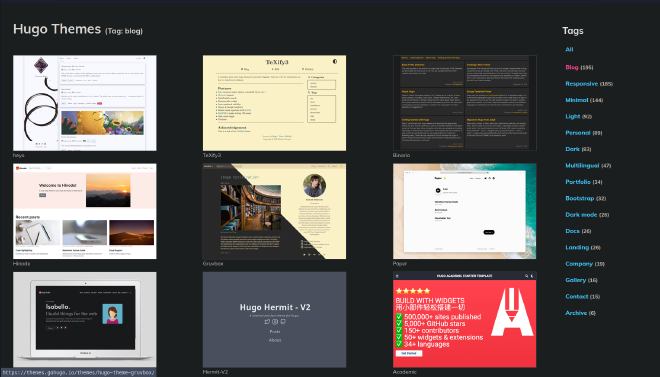Click the Hinode theme name caption
The width and height of the screenshot is (660, 377).
[x=21, y=264]
